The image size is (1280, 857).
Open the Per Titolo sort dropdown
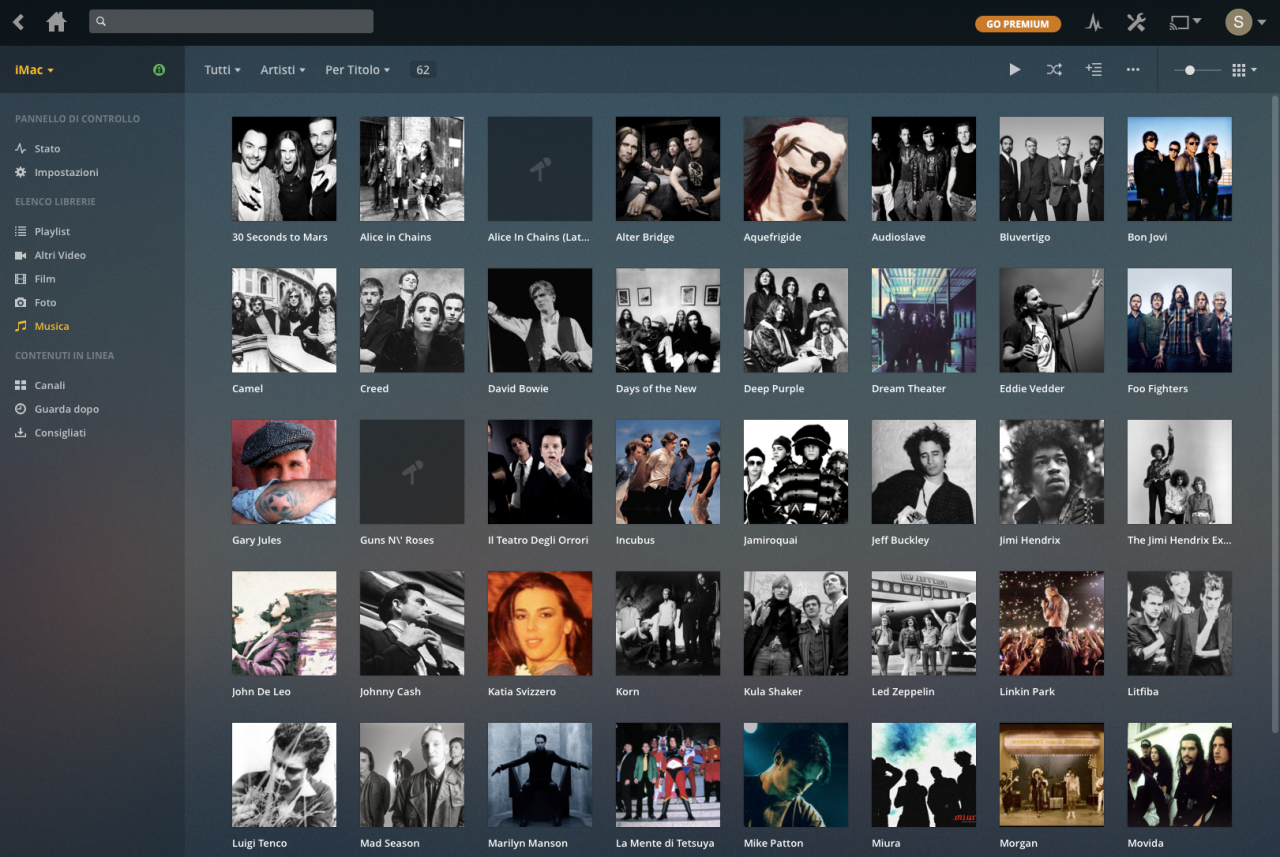357,70
